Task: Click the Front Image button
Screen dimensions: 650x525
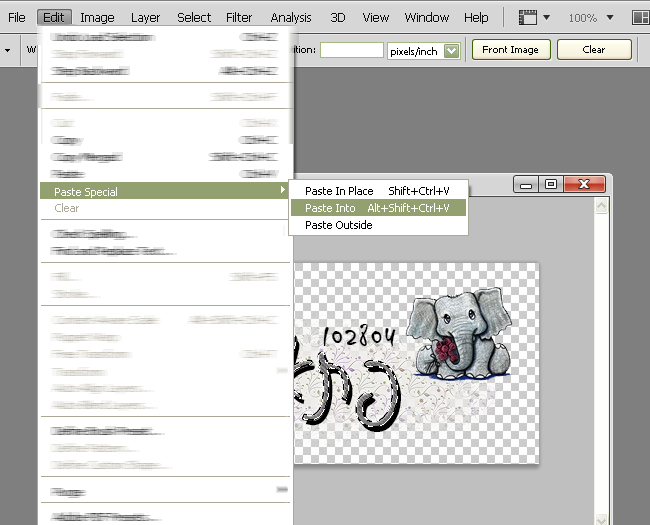Action: [x=511, y=50]
